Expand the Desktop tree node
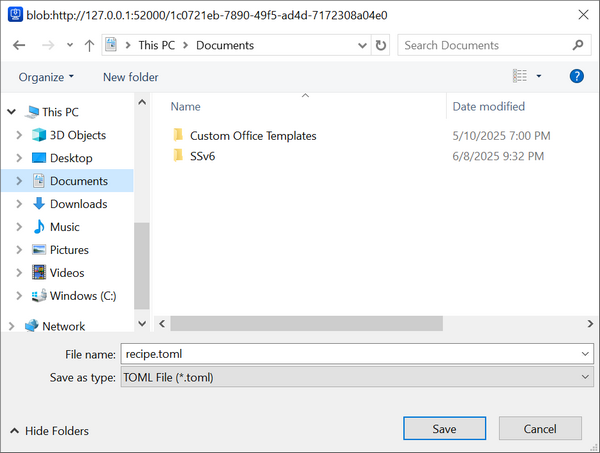The width and height of the screenshot is (600, 453). coord(19,158)
